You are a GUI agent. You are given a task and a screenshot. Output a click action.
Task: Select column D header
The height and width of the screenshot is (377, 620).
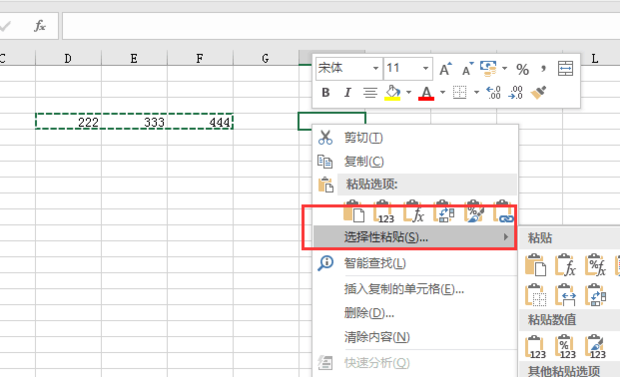tap(68, 58)
